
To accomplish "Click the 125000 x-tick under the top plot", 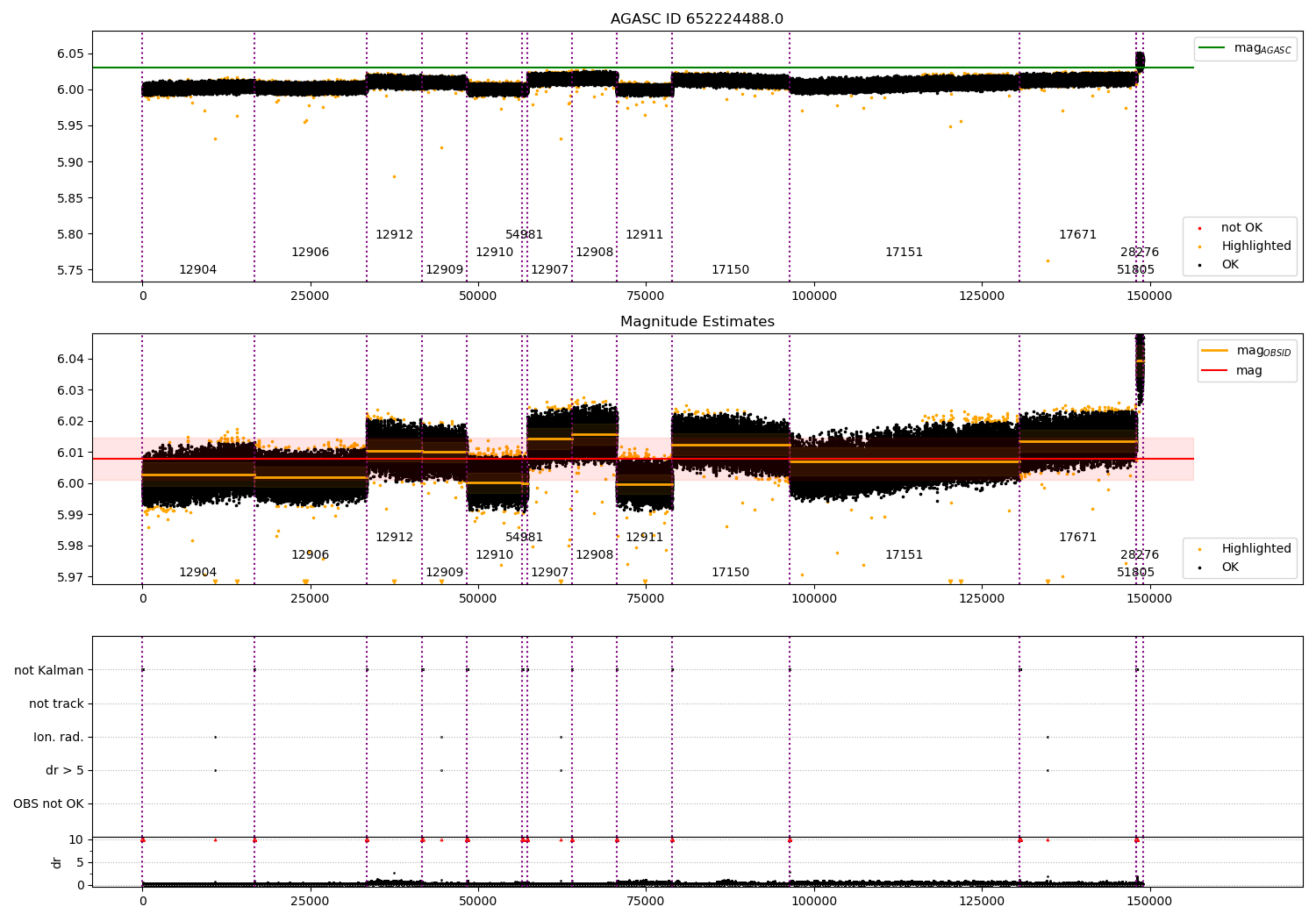I will [982, 296].
